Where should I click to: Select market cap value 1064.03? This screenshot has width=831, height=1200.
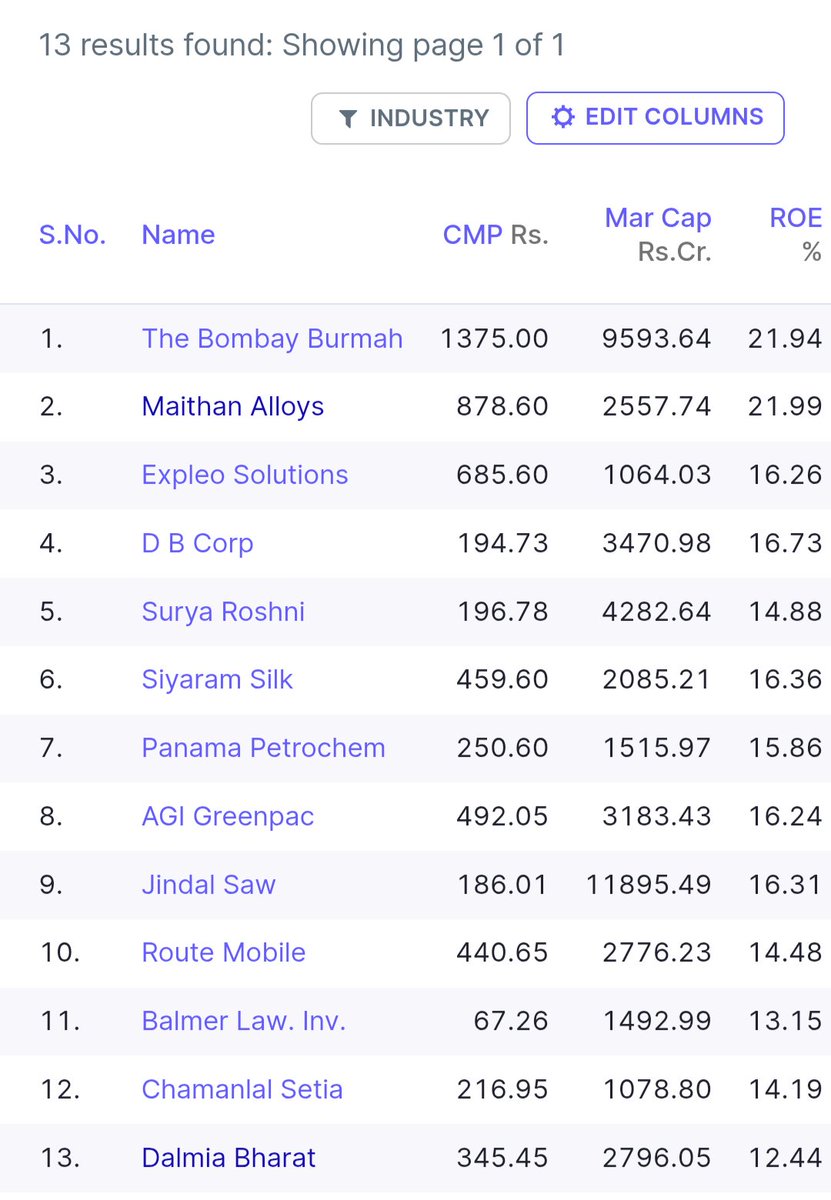657,475
